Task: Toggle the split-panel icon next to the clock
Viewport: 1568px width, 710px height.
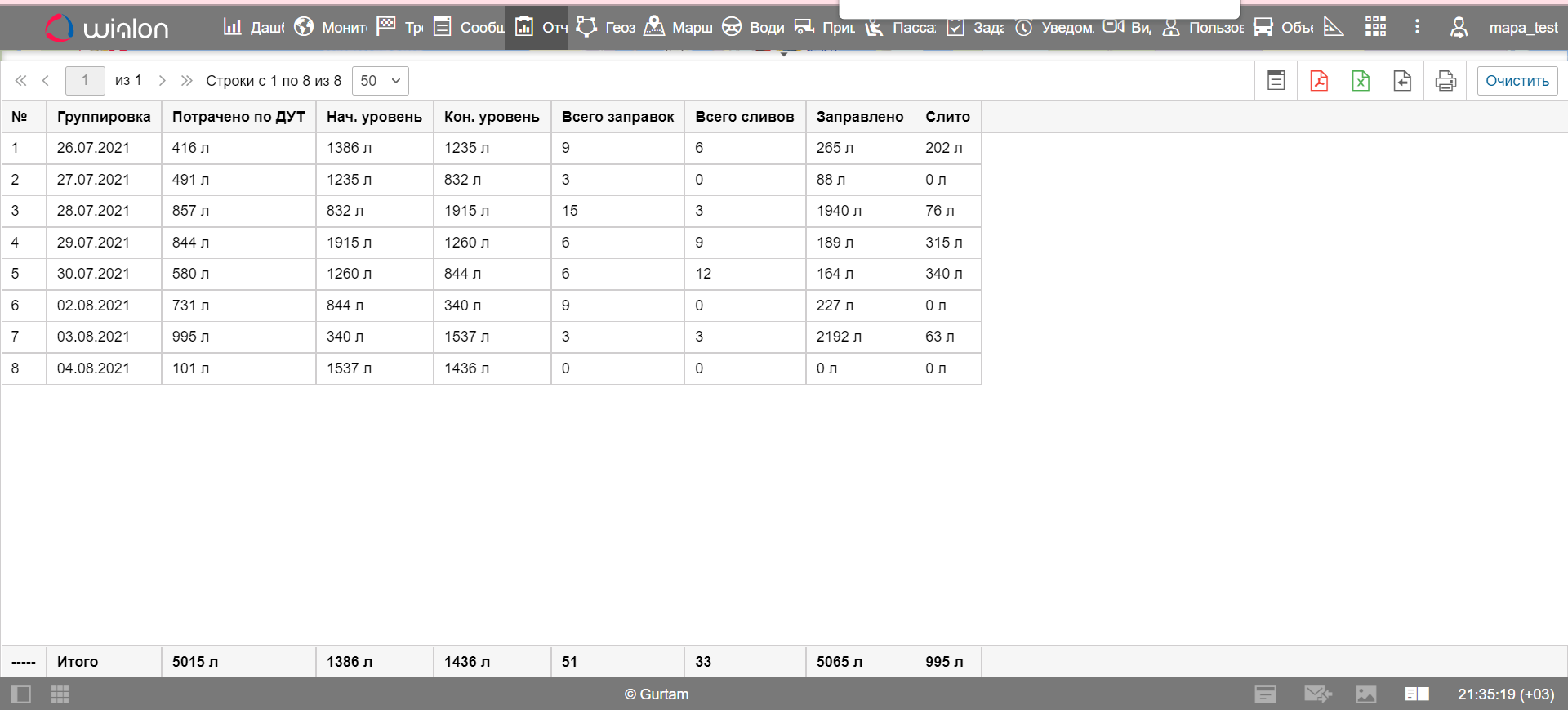Action: 1416,694
